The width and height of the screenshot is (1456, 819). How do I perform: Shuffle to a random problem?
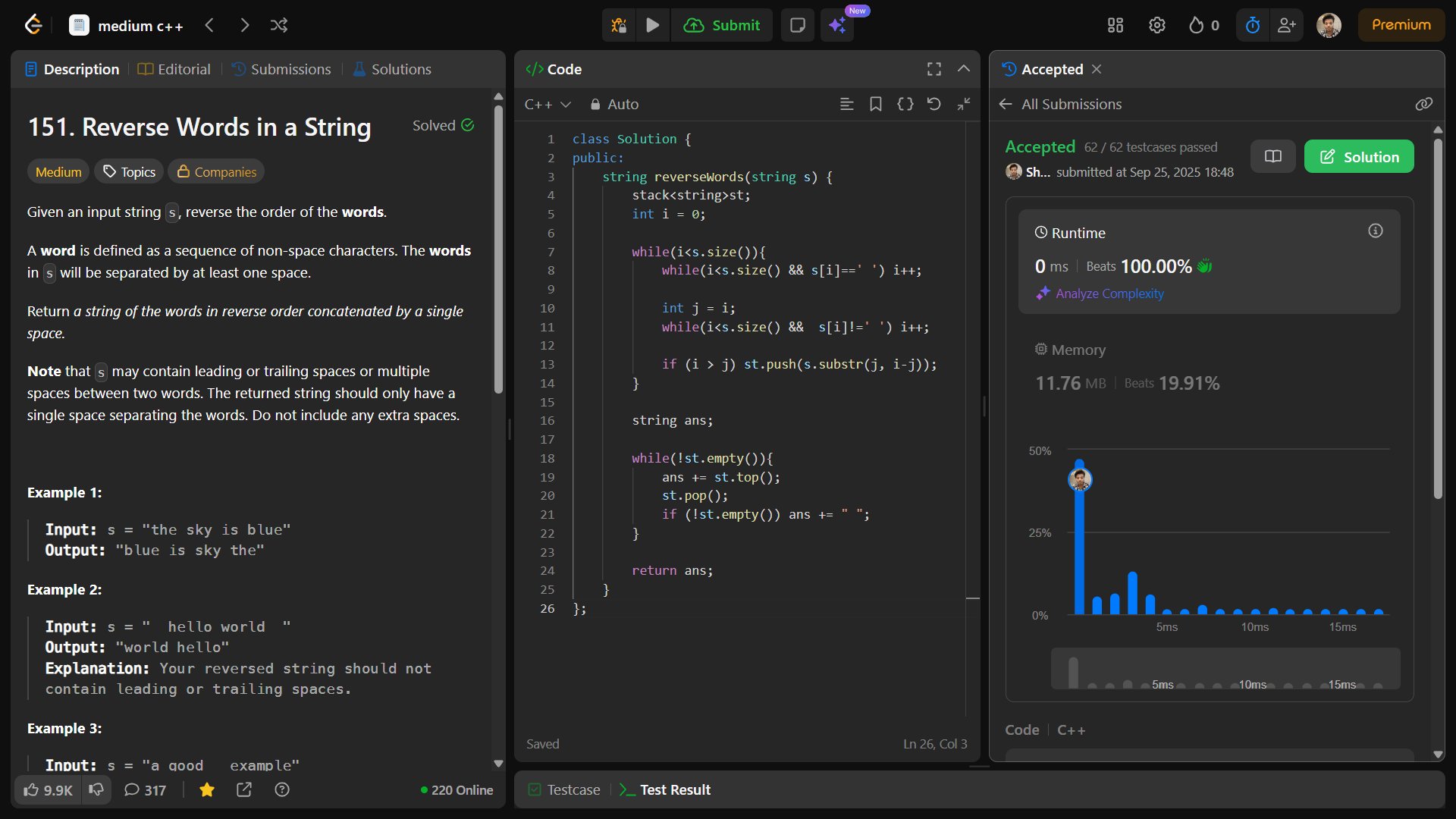click(278, 25)
